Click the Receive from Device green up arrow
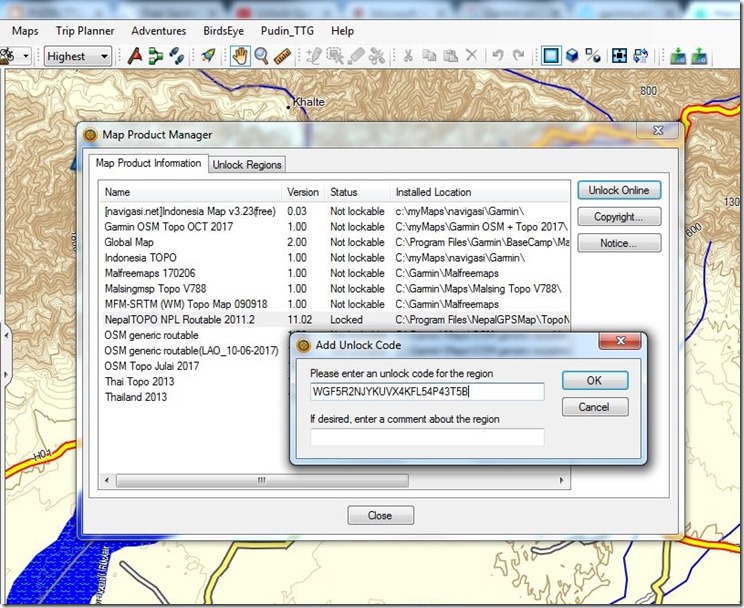This screenshot has width=744, height=608. (699, 56)
